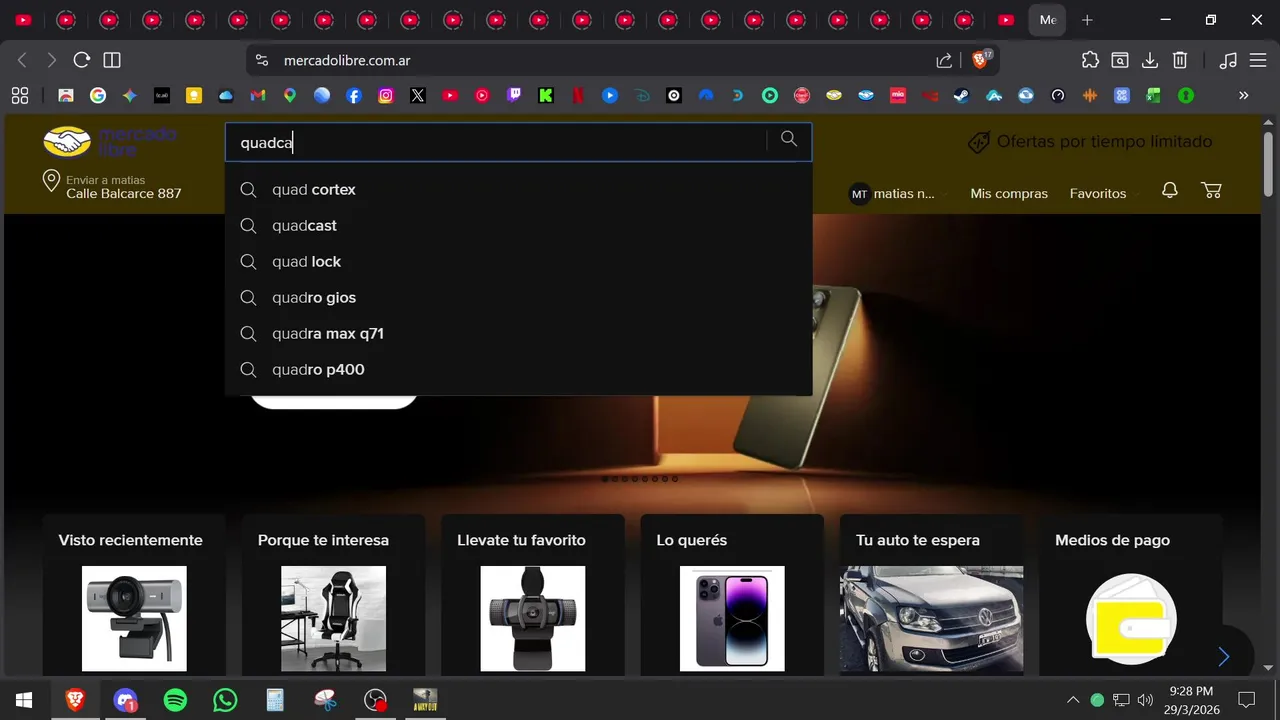This screenshot has height=720, width=1280.
Task: Open a new browser tab
Action: click(1087, 20)
